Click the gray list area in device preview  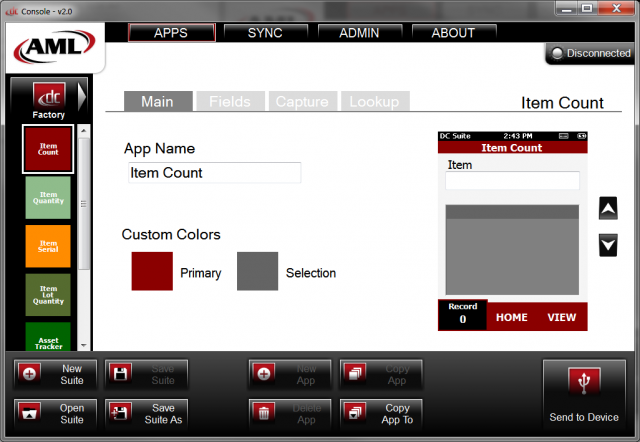512,250
